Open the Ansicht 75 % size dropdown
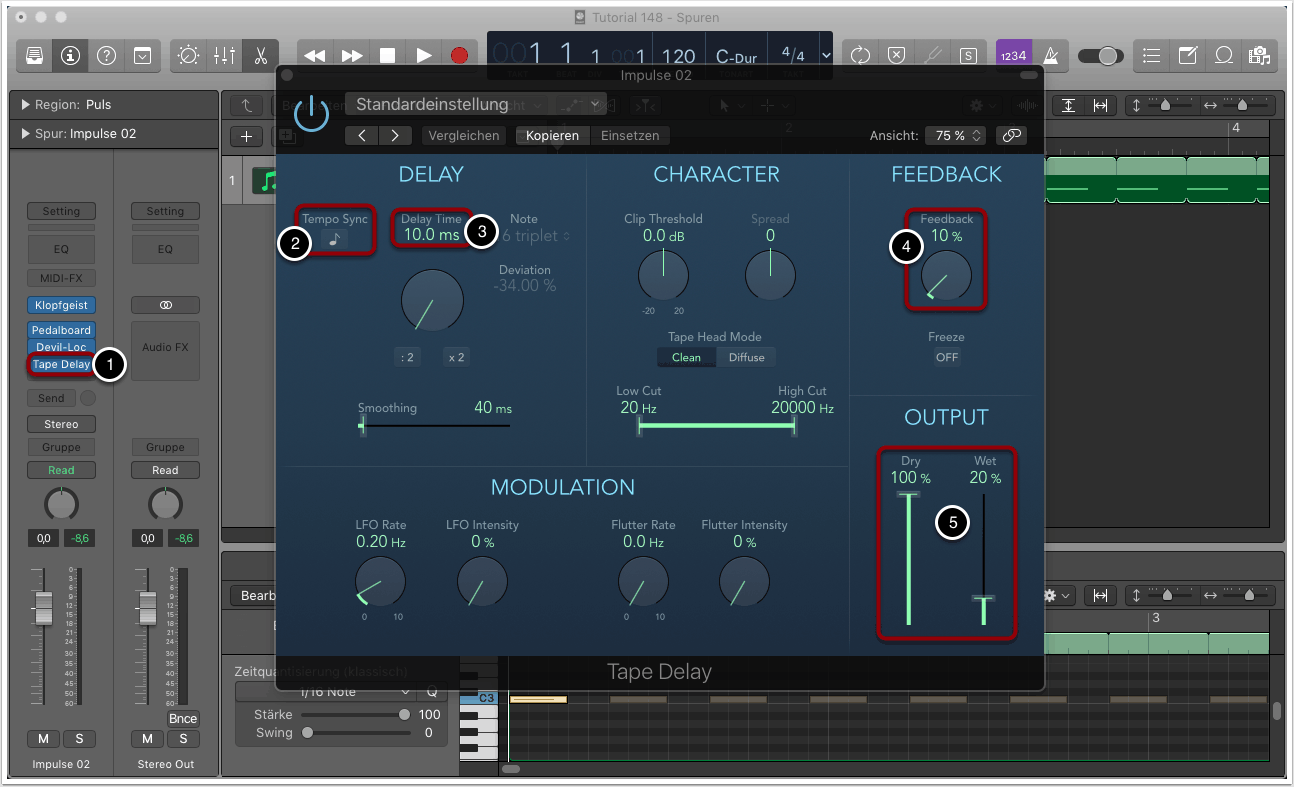1294x787 pixels. pos(954,135)
